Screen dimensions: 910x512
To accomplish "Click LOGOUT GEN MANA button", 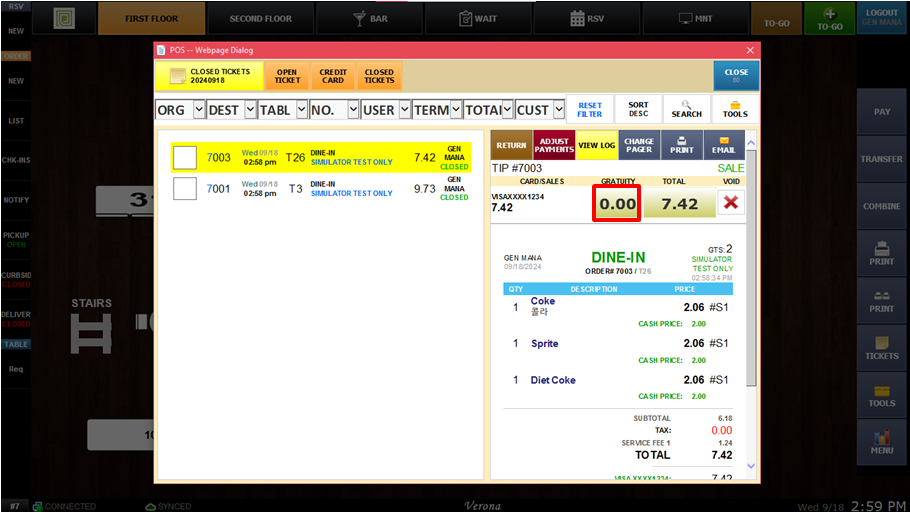I will point(882,18).
